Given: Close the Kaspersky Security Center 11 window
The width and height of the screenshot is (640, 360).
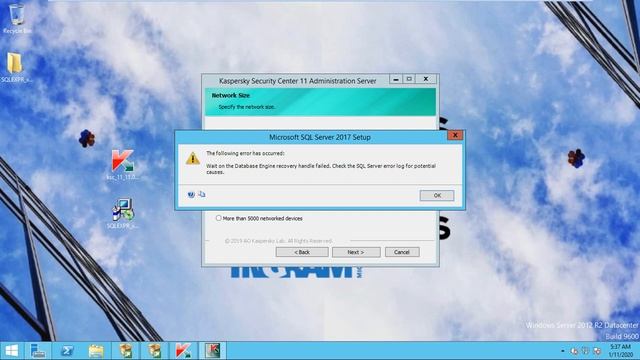Looking at the screenshot, I should point(426,79).
